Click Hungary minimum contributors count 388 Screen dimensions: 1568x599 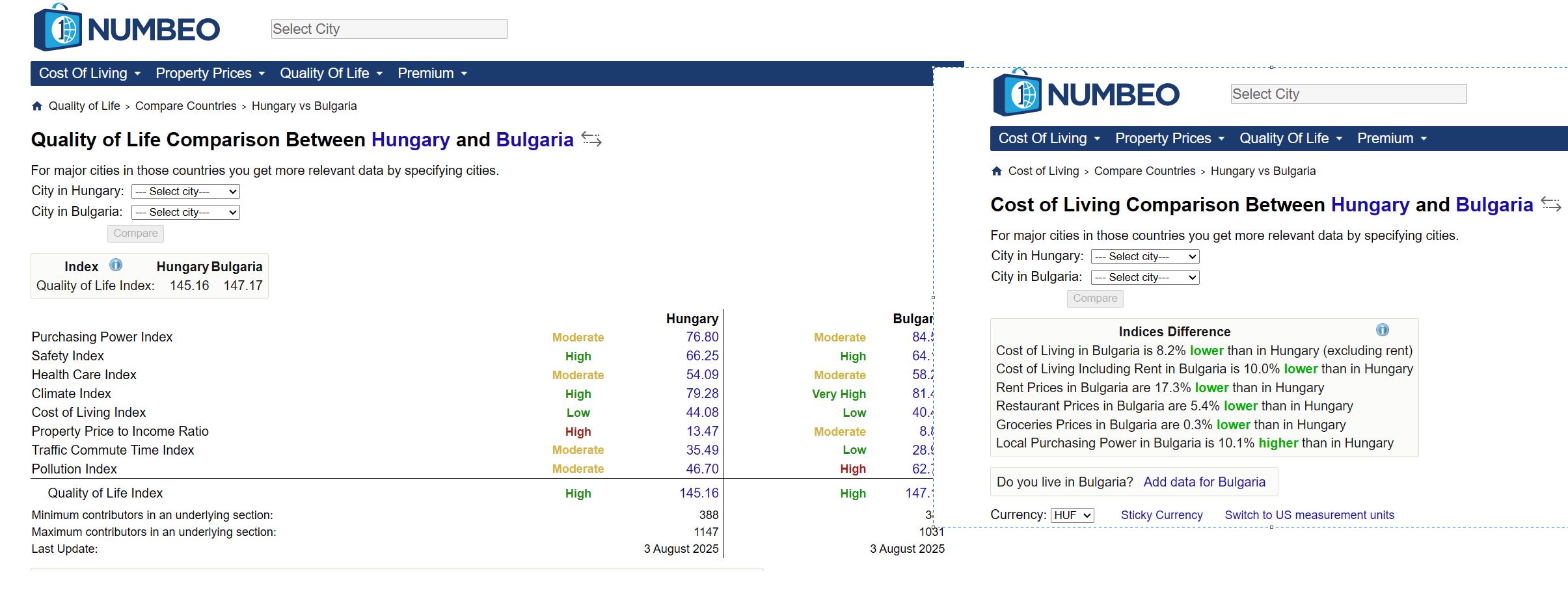tap(709, 515)
